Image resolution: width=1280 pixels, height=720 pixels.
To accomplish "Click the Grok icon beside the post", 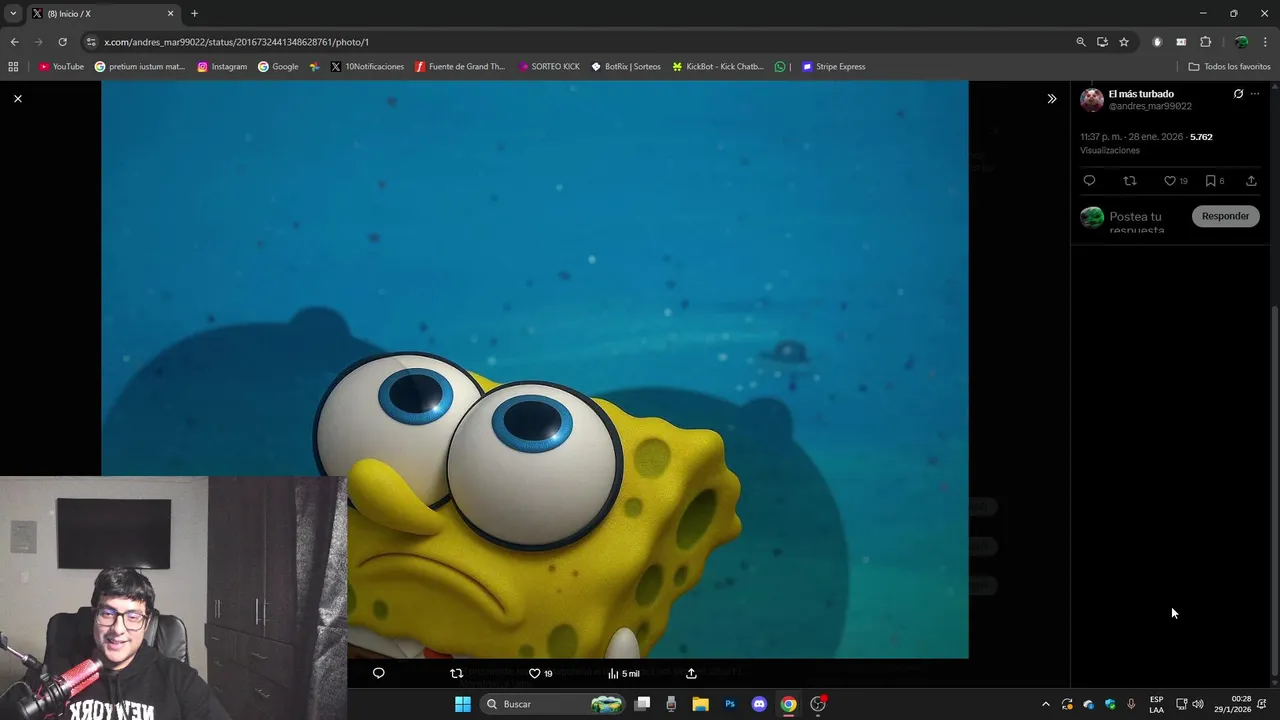I will [x=1238, y=94].
